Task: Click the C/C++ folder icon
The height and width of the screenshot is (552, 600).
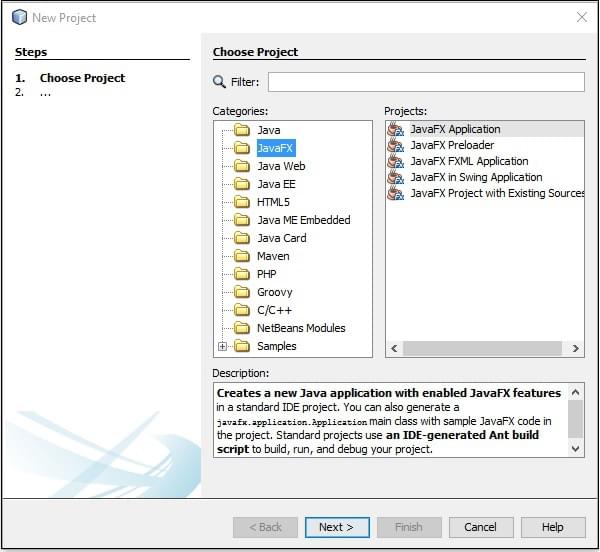Action: coord(242,310)
